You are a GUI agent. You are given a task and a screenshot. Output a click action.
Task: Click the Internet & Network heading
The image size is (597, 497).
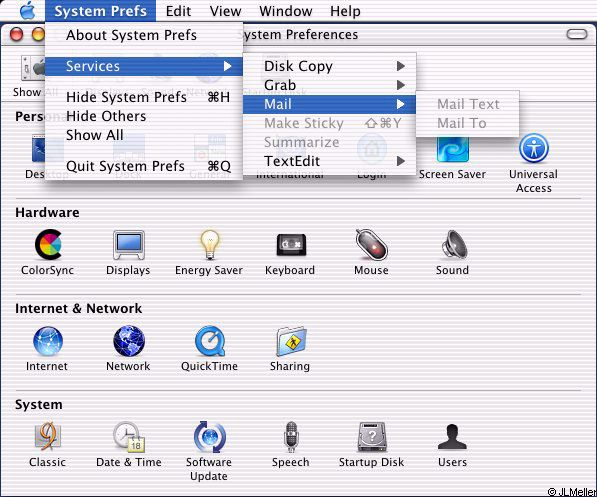click(78, 308)
